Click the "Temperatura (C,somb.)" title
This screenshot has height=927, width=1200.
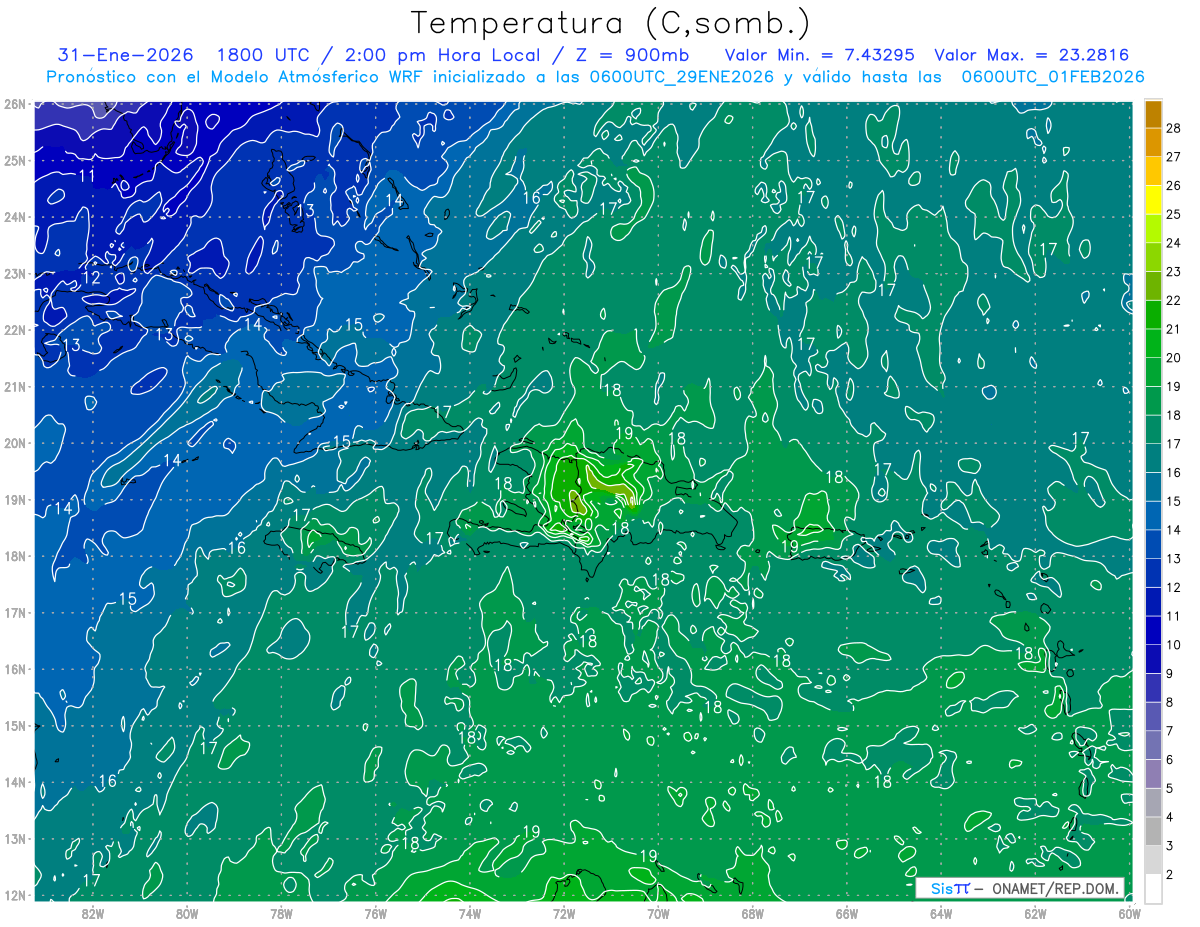[x=611, y=23]
